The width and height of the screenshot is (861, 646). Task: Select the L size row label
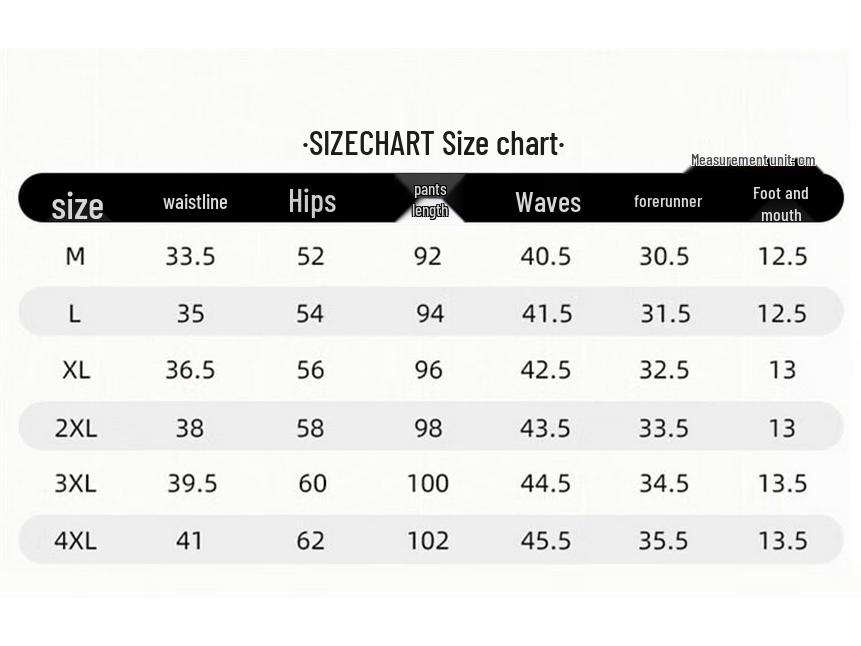click(74, 313)
